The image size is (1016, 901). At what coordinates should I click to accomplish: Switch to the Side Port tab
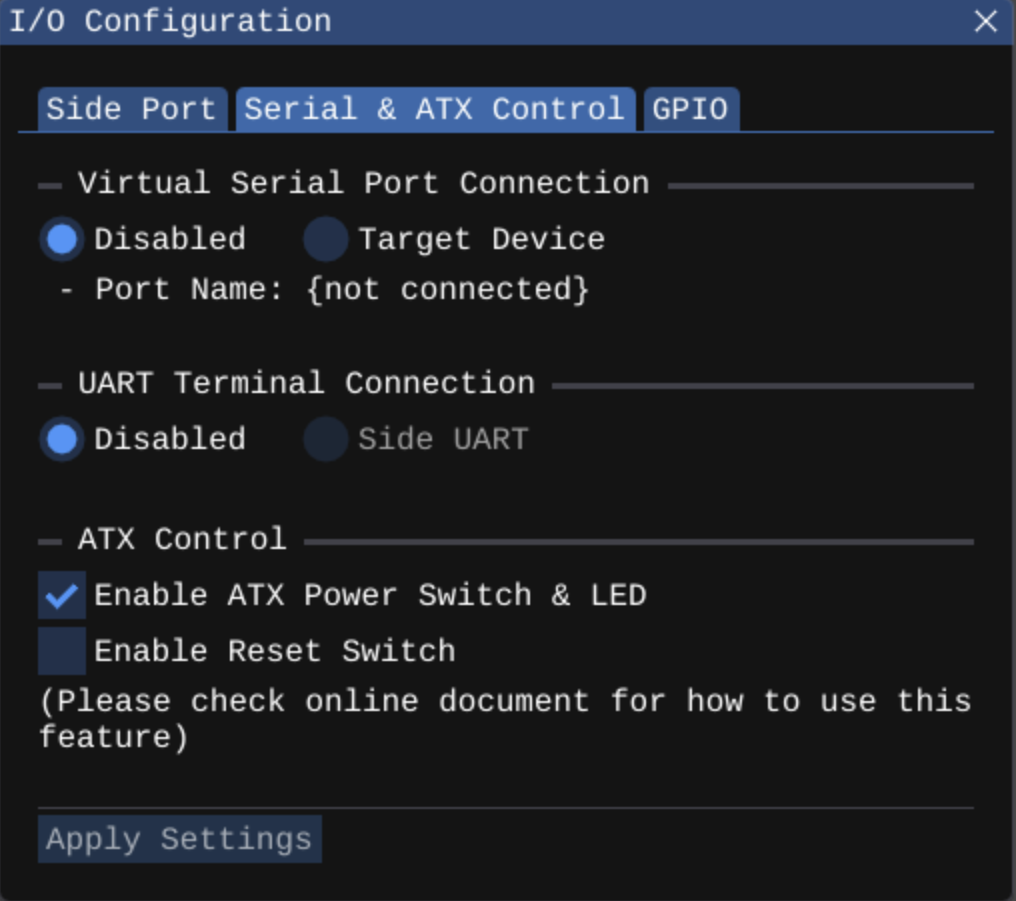pos(131,109)
